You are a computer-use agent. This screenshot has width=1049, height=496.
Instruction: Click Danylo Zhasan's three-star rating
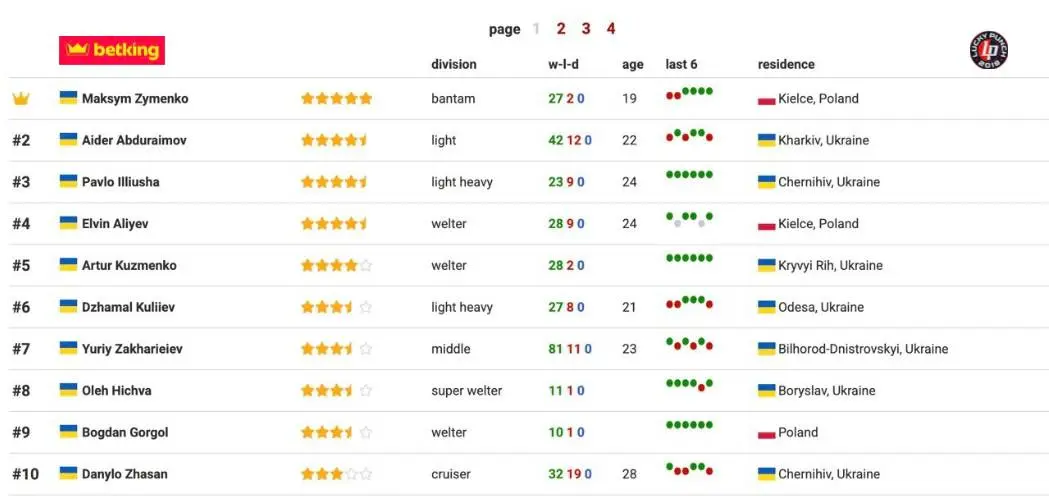336,474
